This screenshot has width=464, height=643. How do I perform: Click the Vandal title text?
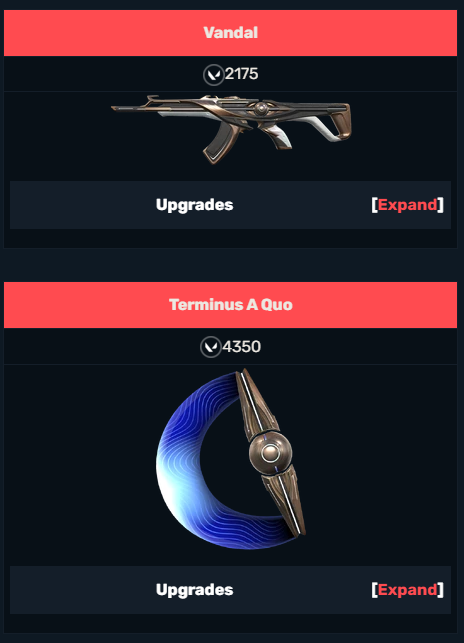tap(231, 33)
